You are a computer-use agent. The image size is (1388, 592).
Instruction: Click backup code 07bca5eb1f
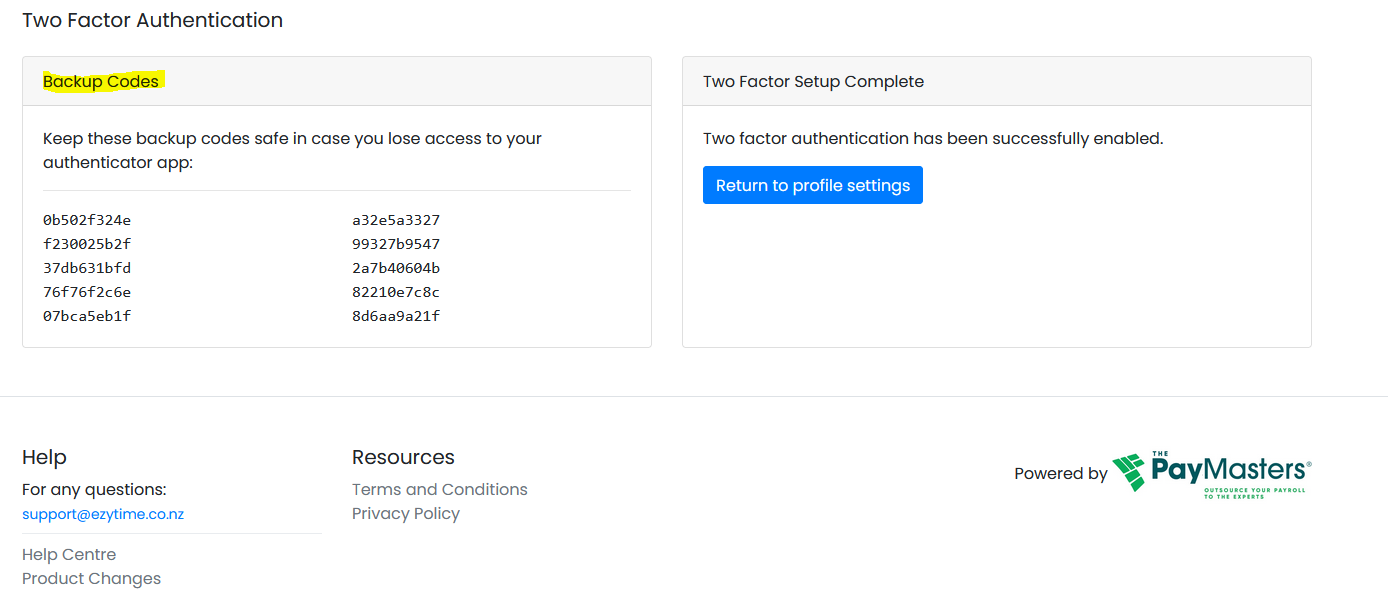coord(87,316)
